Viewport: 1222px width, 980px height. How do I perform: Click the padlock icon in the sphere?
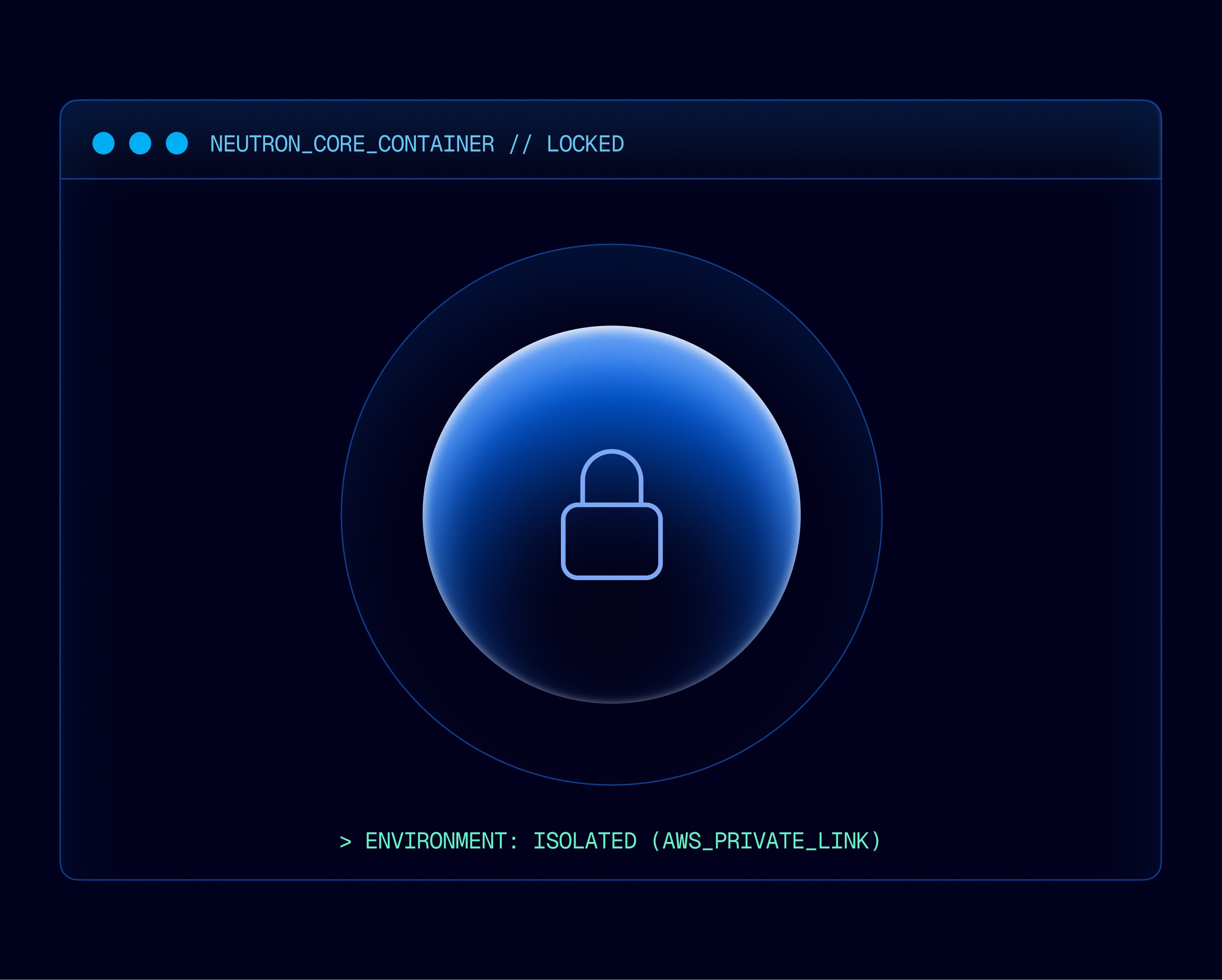point(611,515)
